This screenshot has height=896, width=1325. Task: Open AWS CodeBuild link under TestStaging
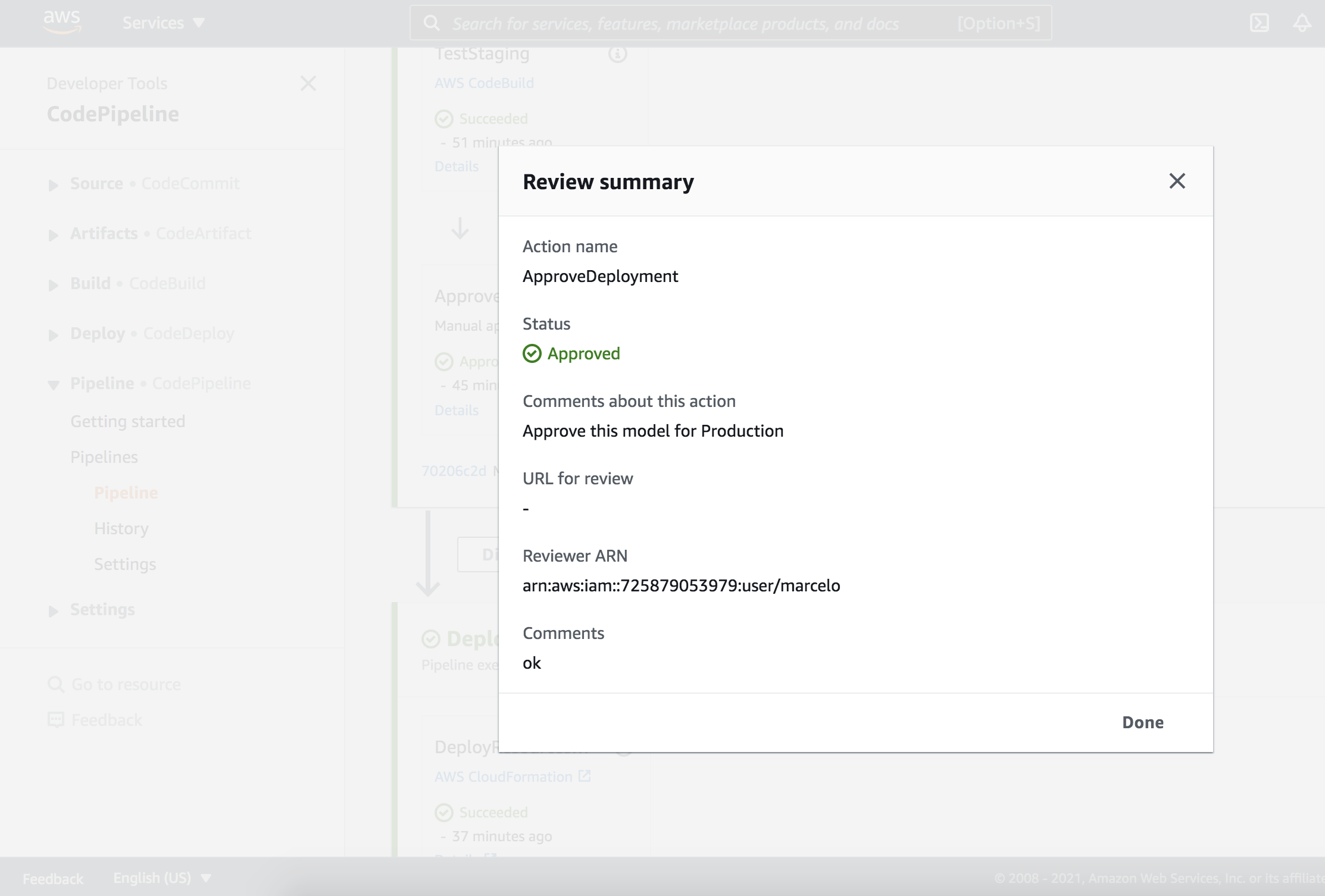[x=484, y=83]
